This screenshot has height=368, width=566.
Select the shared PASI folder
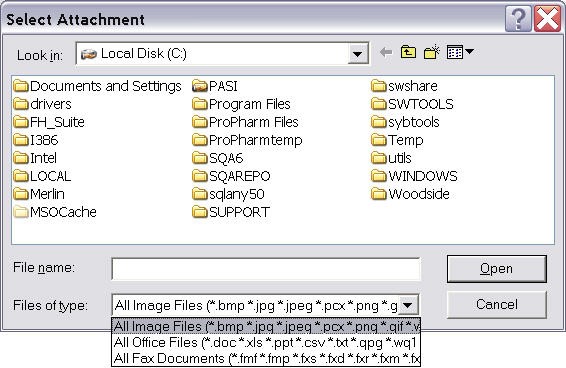click(215, 86)
